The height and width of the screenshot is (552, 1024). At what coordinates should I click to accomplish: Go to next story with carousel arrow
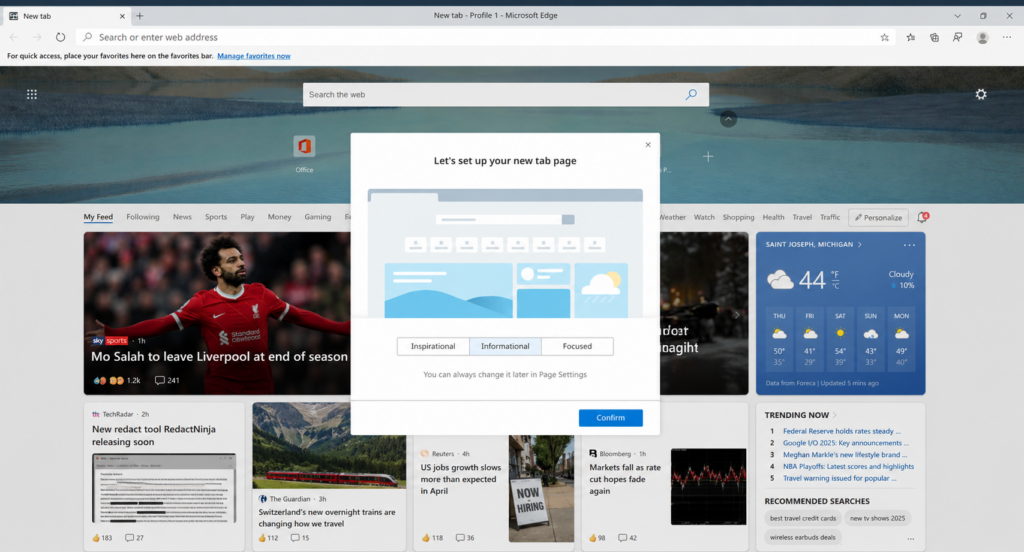[x=737, y=315]
